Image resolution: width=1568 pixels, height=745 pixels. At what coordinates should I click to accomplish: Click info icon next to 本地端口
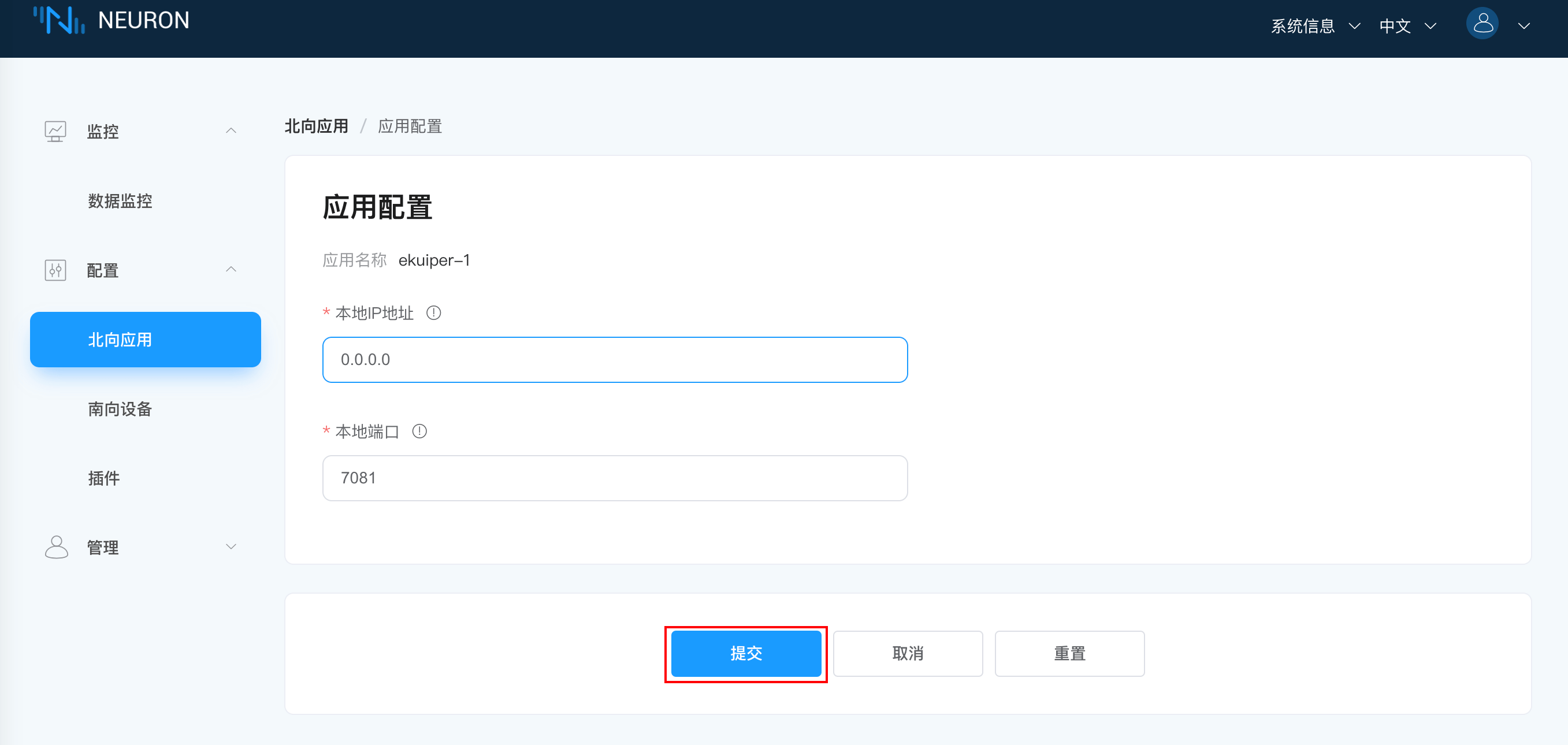click(419, 431)
